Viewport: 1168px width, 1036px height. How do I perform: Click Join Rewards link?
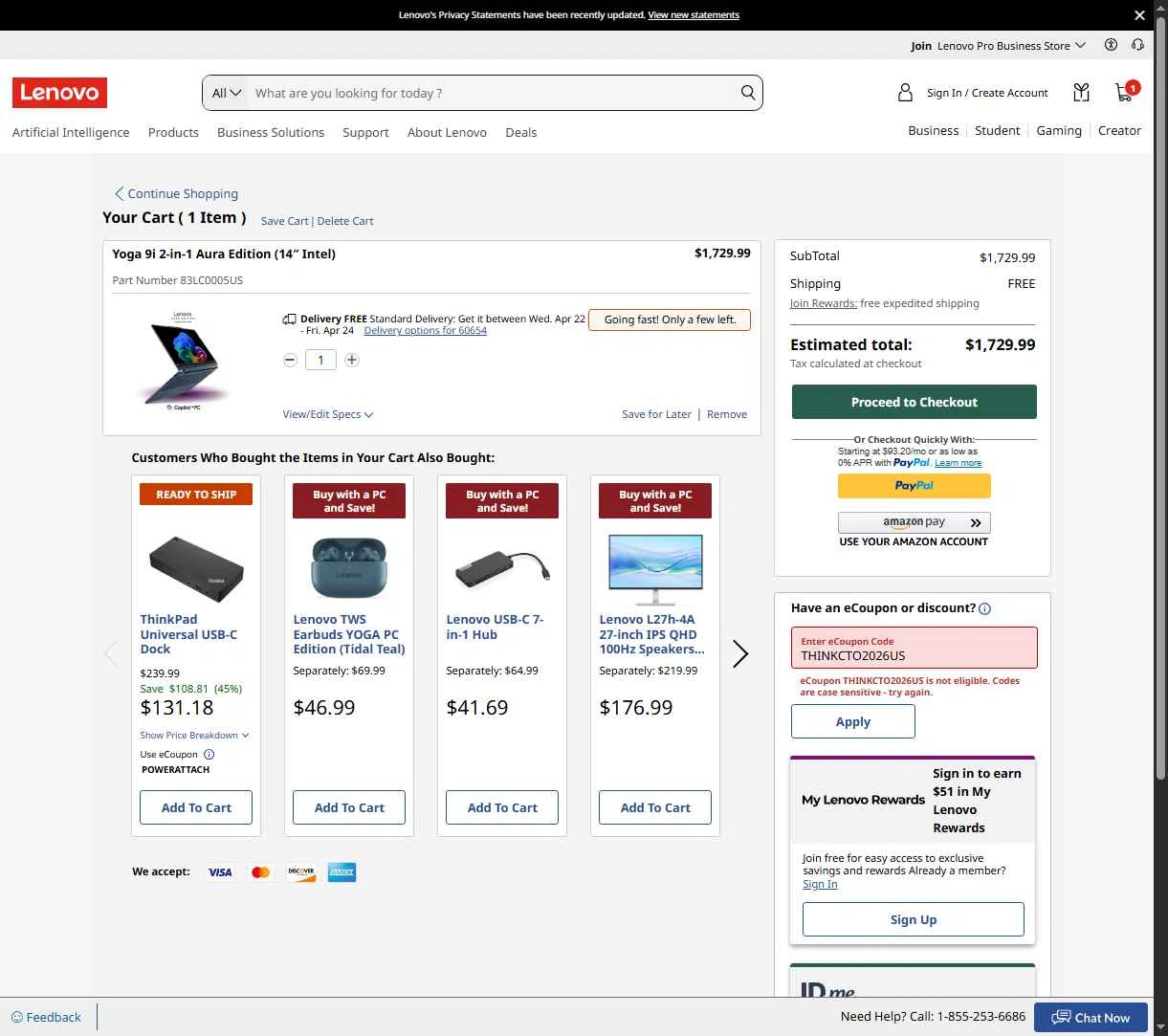(x=824, y=303)
